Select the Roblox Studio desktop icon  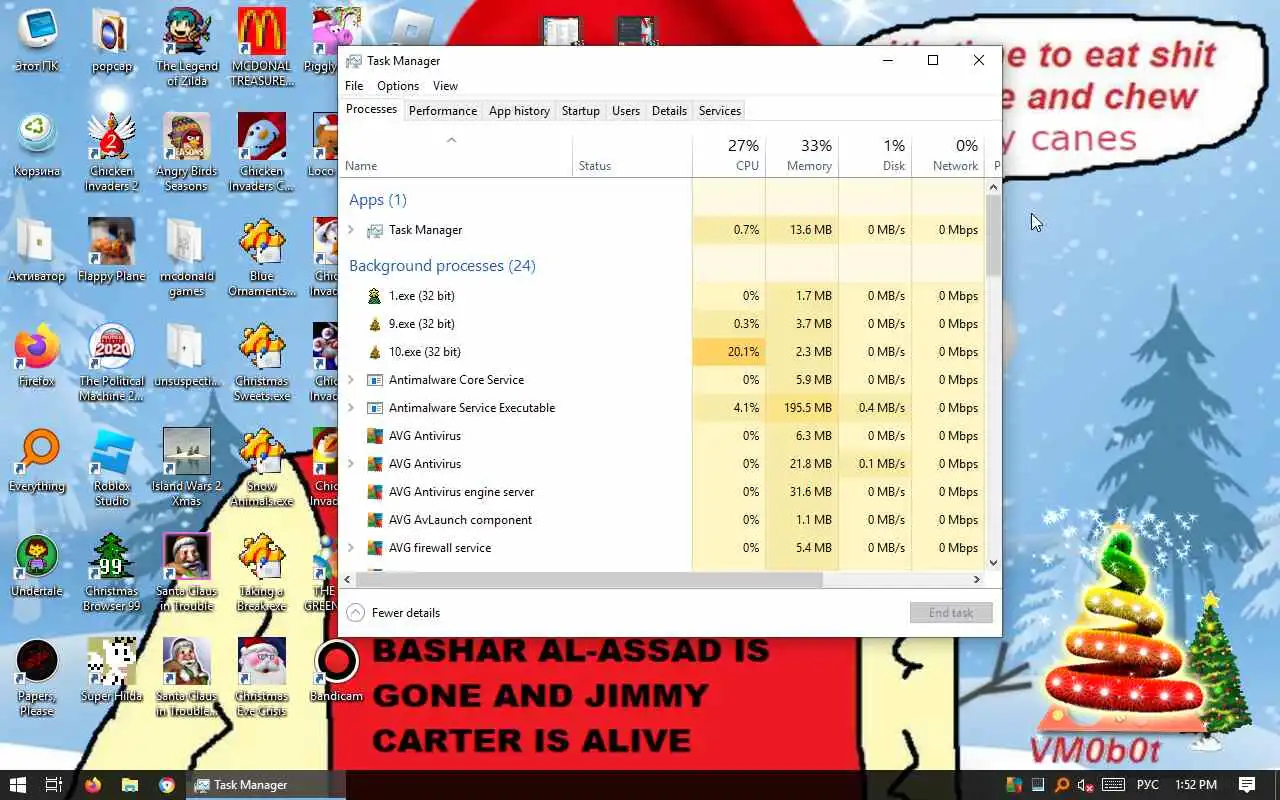point(112,468)
